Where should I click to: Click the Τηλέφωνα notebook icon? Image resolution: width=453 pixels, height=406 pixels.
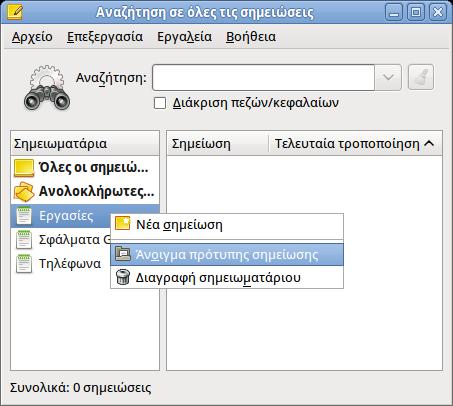click(24, 264)
